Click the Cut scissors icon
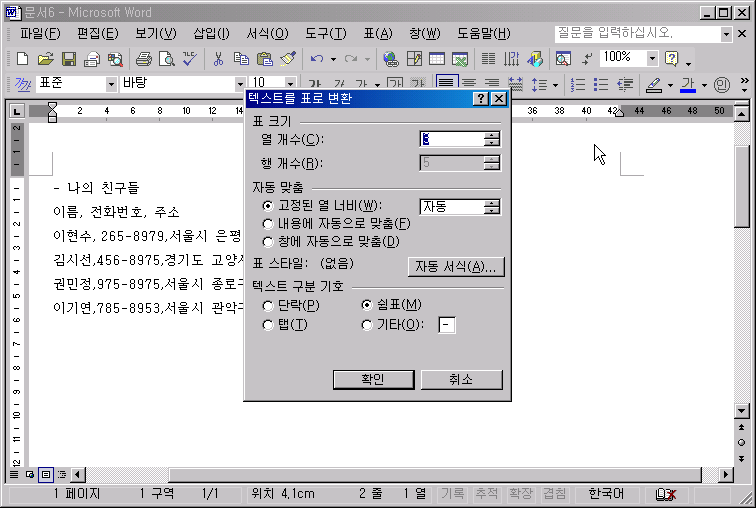 [x=219, y=59]
